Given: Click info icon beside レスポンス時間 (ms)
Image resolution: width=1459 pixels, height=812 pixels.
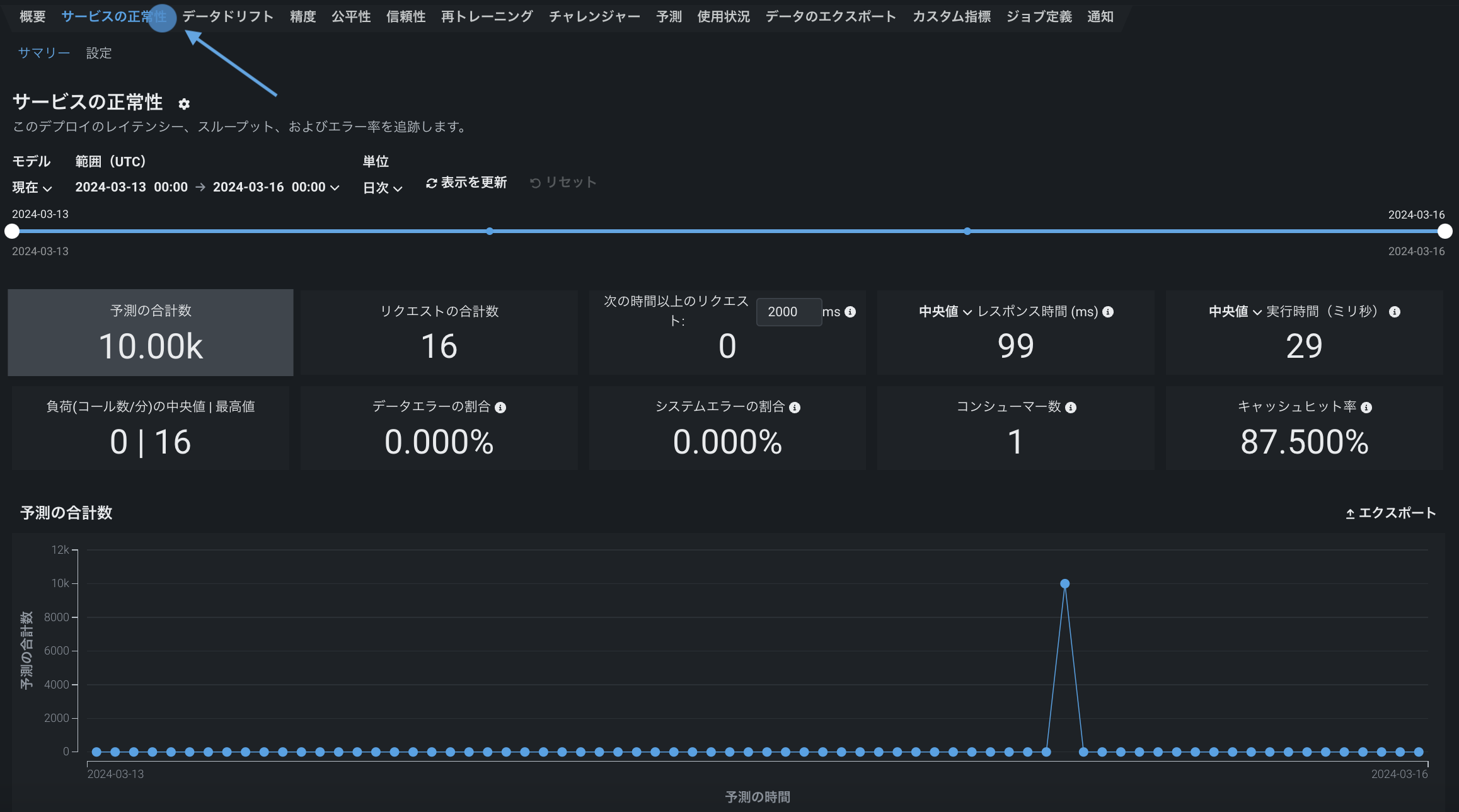Looking at the screenshot, I should (1108, 312).
